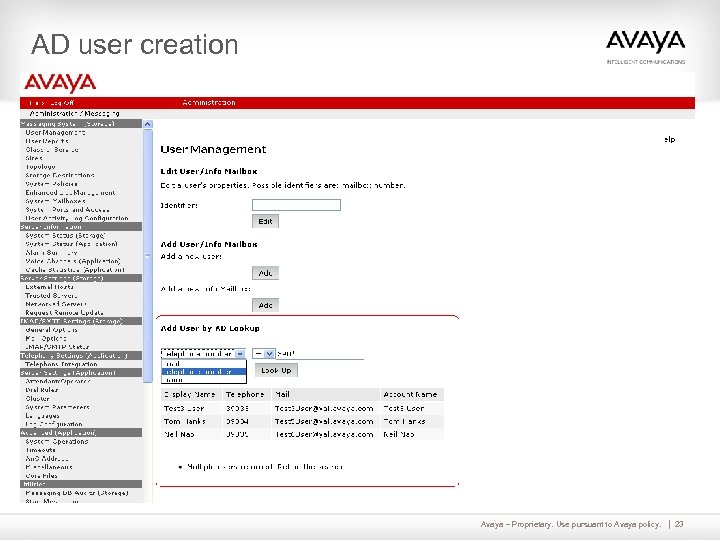This screenshot has width=720, height=540.
Task: Open Topology in the sidebar
Action: coord(40,167)
